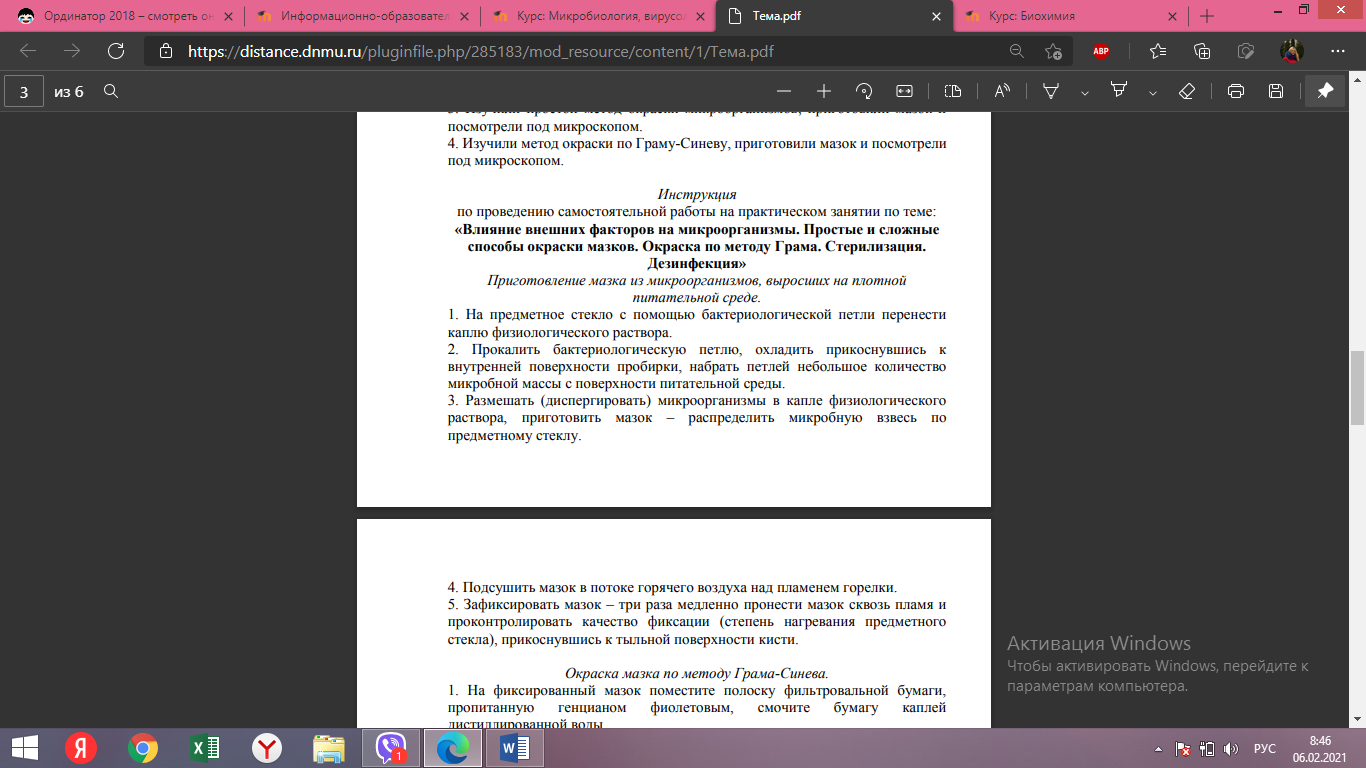Open the Collections panel
The height and width of the screenshot is (768, 1366).
tap(1202, 52)
